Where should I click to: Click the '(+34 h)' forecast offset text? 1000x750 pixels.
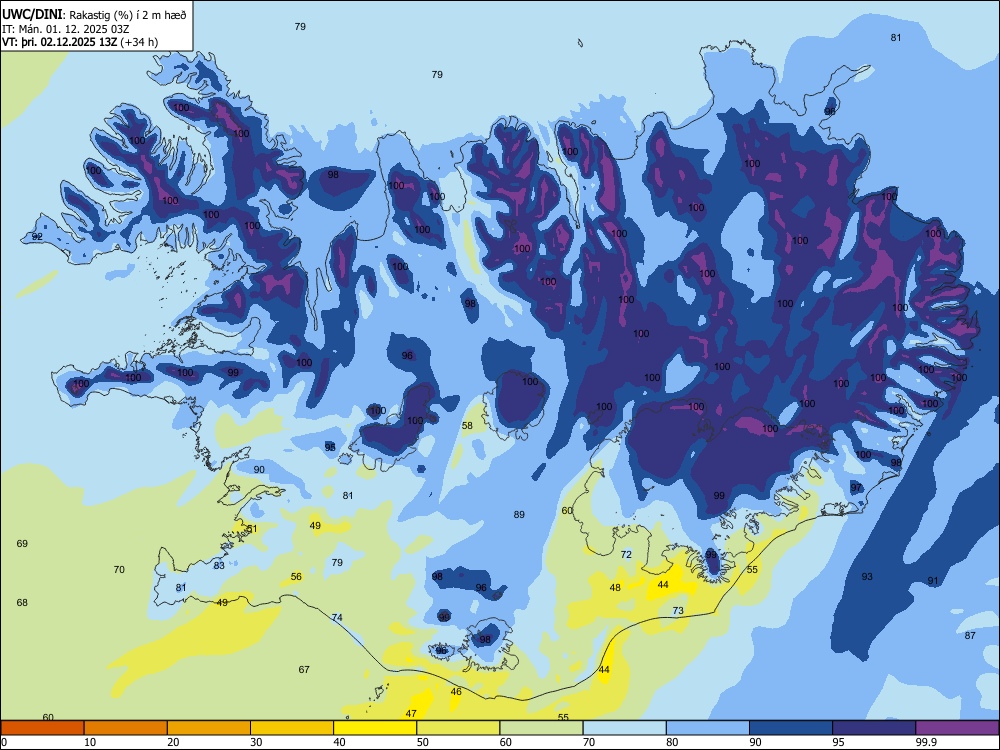(x=139, y=42)
